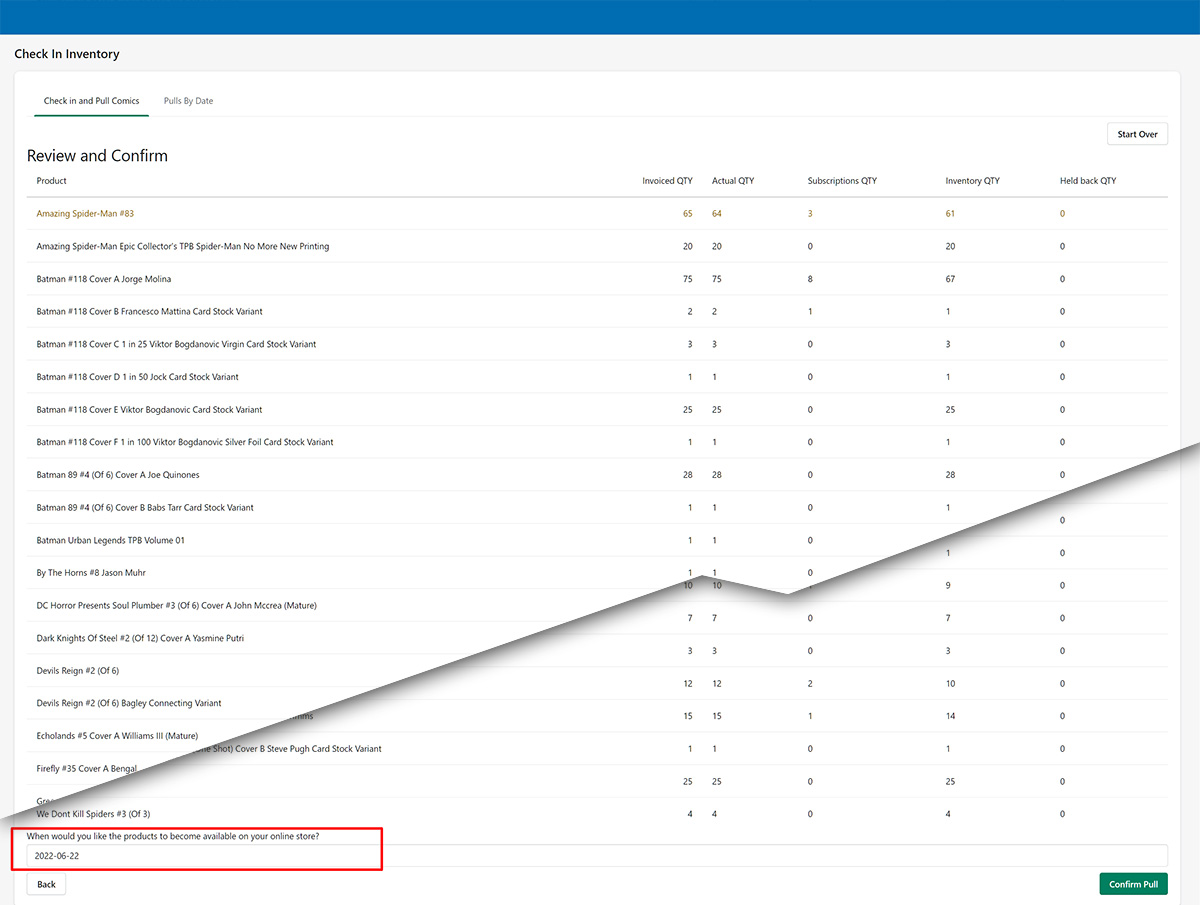Select Batman #118 Cover A Jorge Molina

[597, 279]
